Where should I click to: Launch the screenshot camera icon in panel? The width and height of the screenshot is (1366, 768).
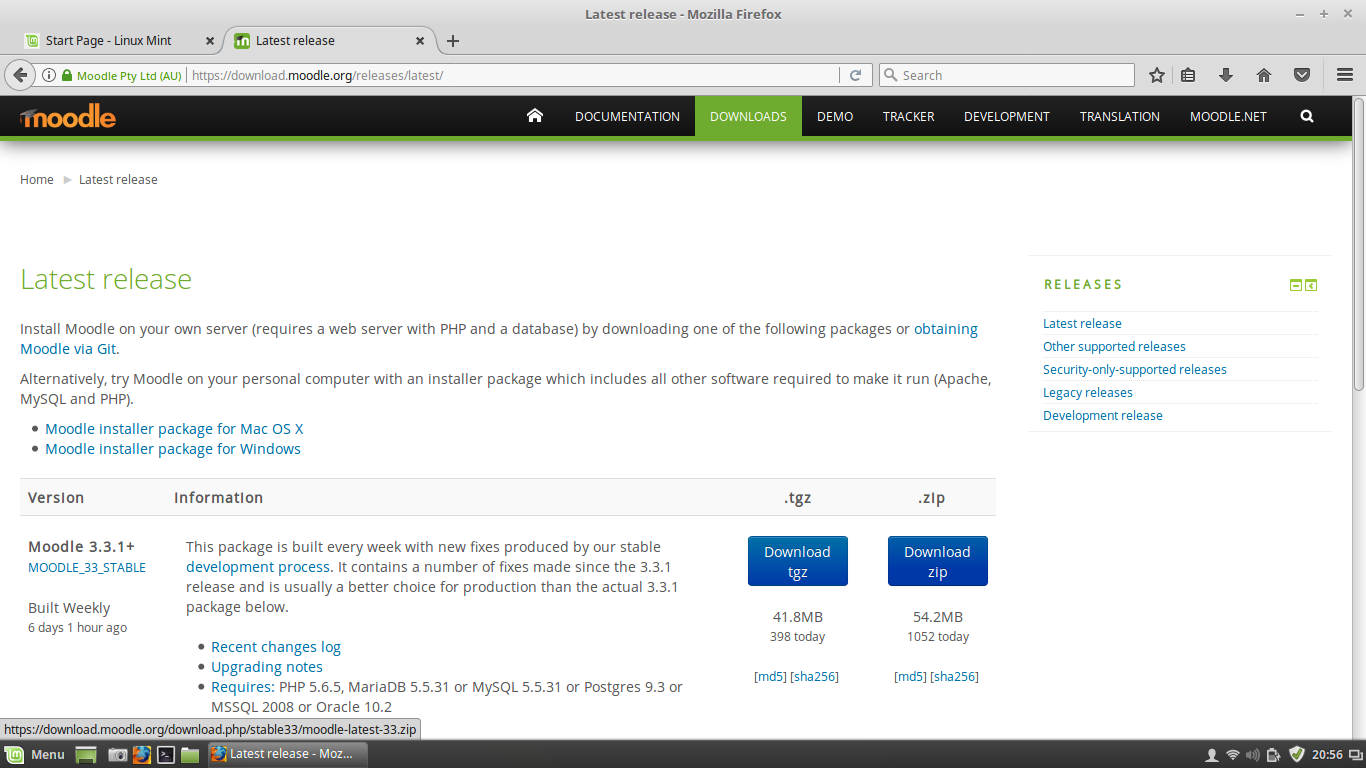(118, 754)
